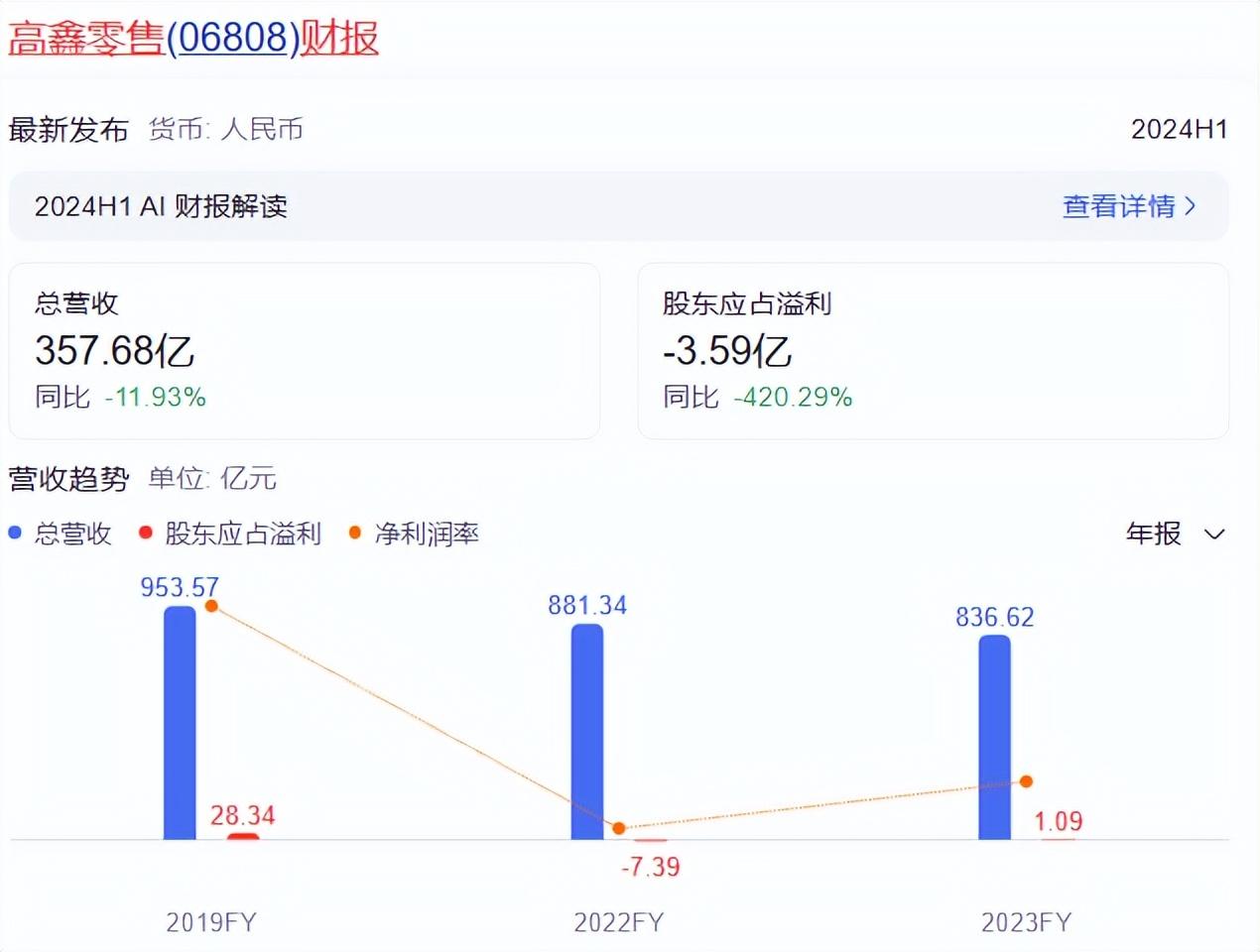
Task: Click the 881.34 revenue value label
Action: click(x=587, y=605)
